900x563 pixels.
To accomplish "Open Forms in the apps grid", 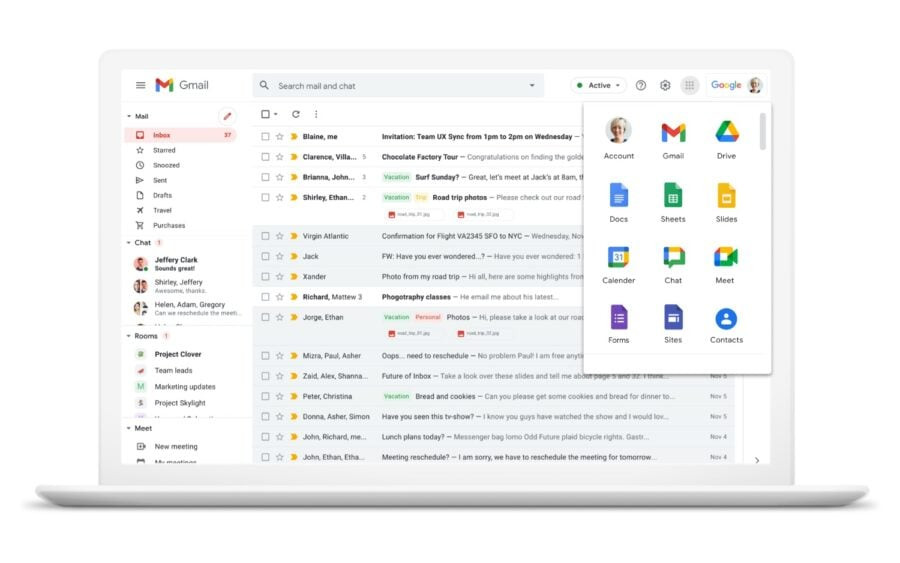I will (x=619, y=317).
